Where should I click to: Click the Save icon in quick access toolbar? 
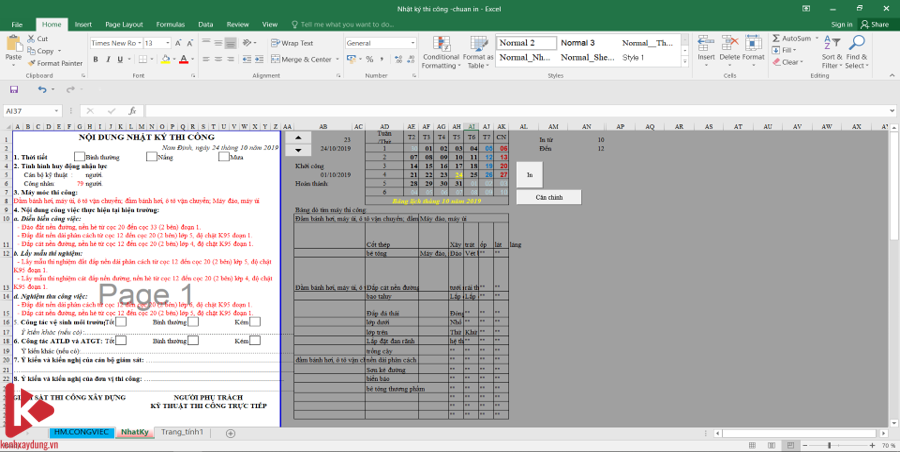tap(16, 90)
